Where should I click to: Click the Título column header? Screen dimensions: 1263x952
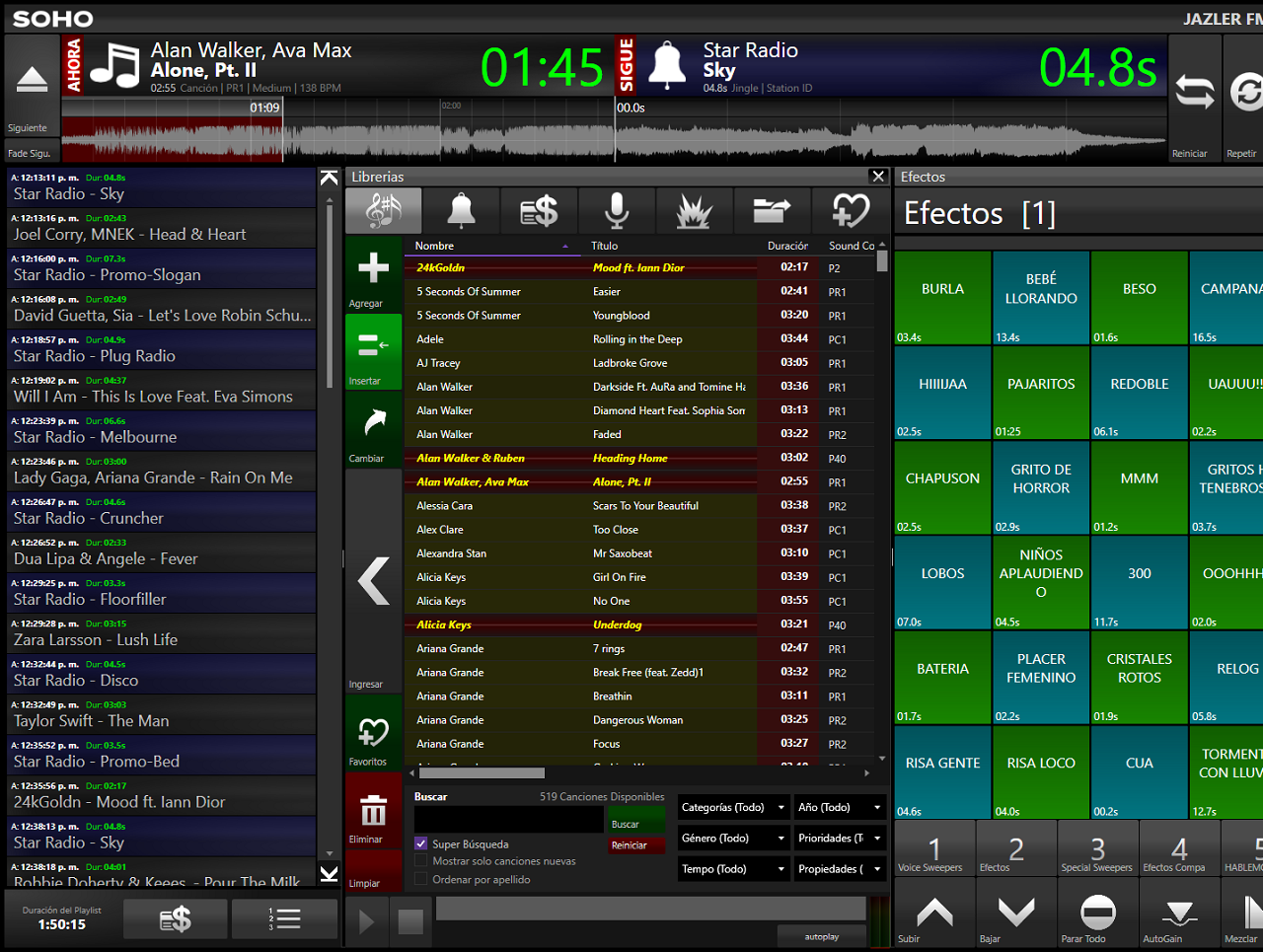(x=671, y=246)
